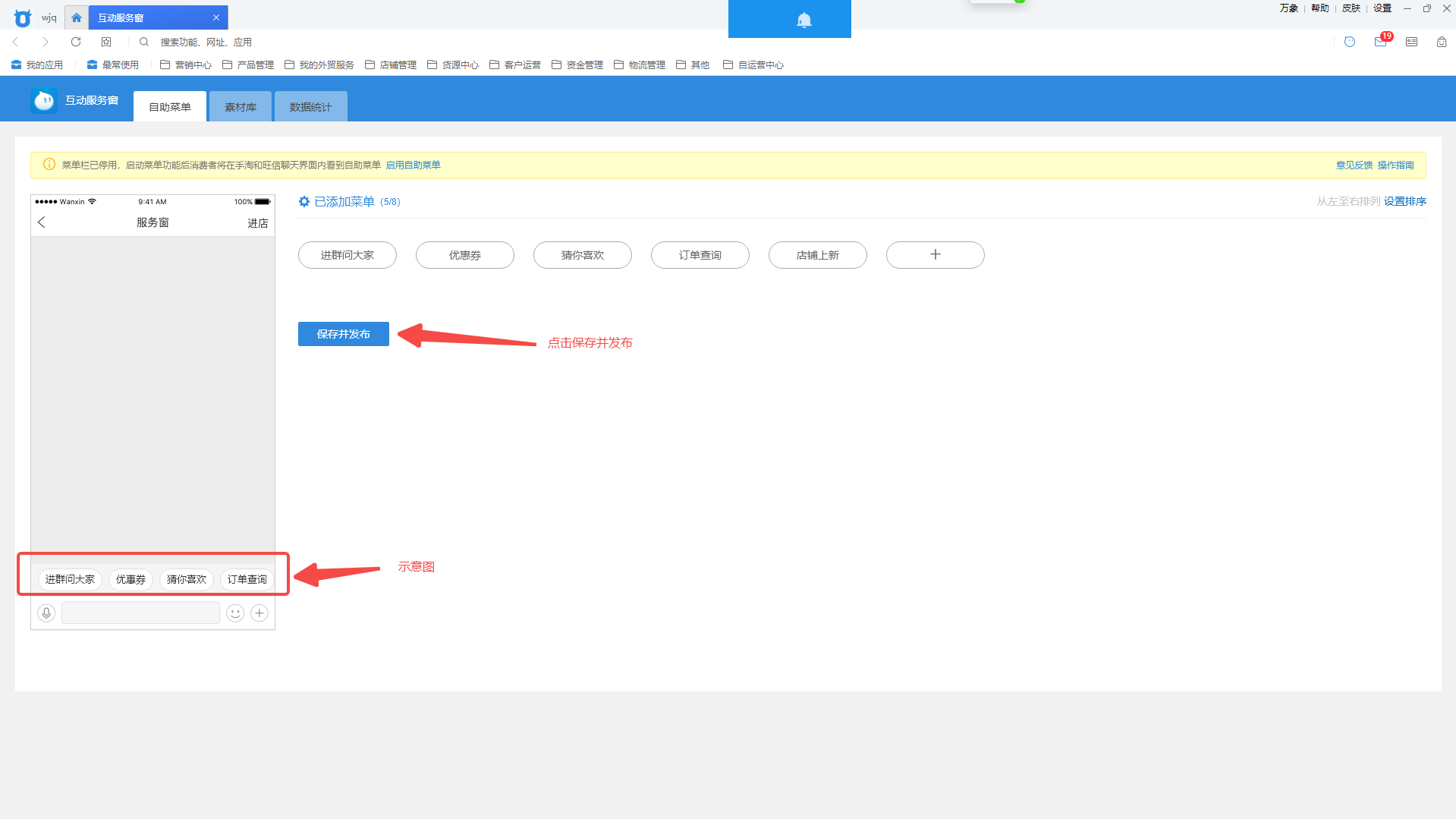Click the search magnifier icon

click(x=143, y=42)
